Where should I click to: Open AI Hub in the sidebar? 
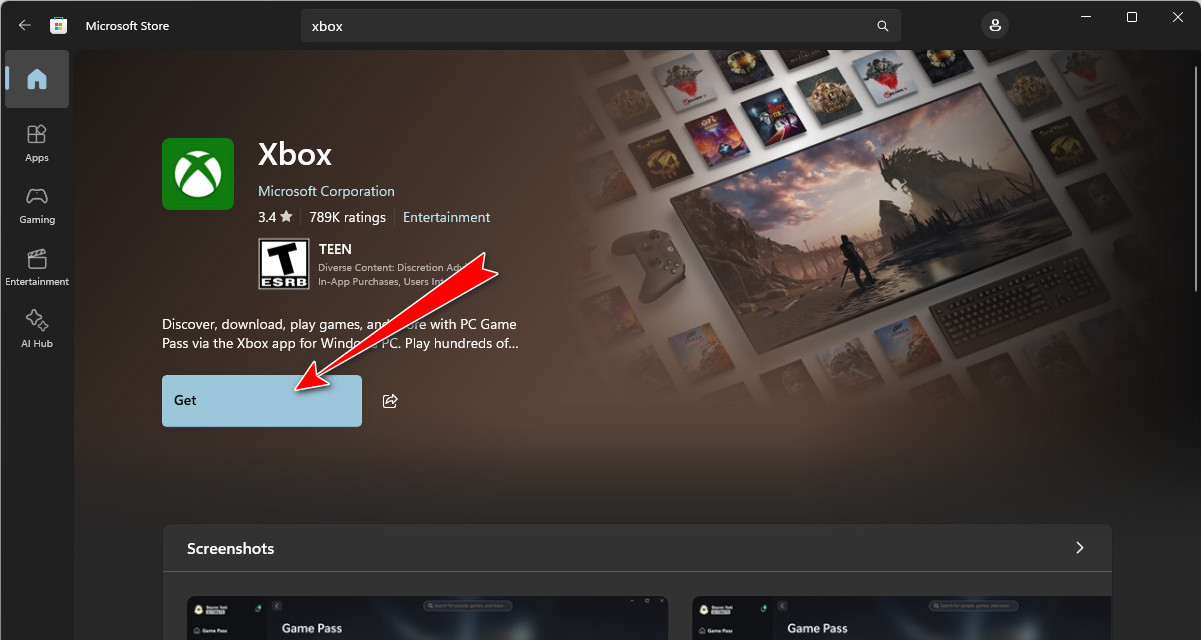(37, 329)
